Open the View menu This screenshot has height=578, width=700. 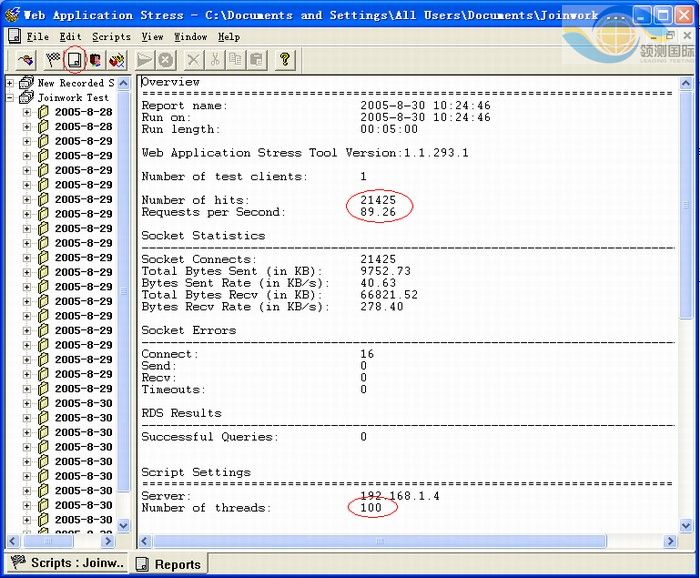(152, 37)
